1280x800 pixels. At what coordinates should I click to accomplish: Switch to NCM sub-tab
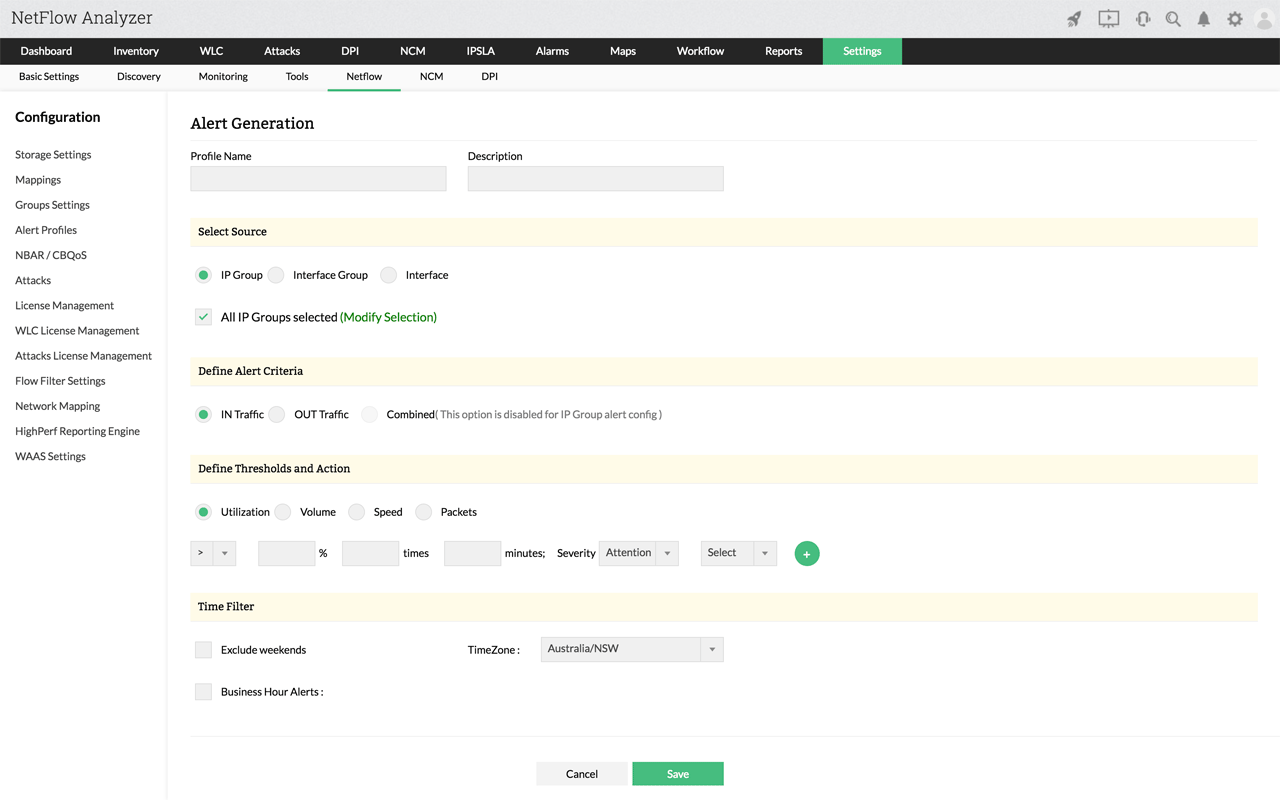pyautogui.click(x=431, y=77)
